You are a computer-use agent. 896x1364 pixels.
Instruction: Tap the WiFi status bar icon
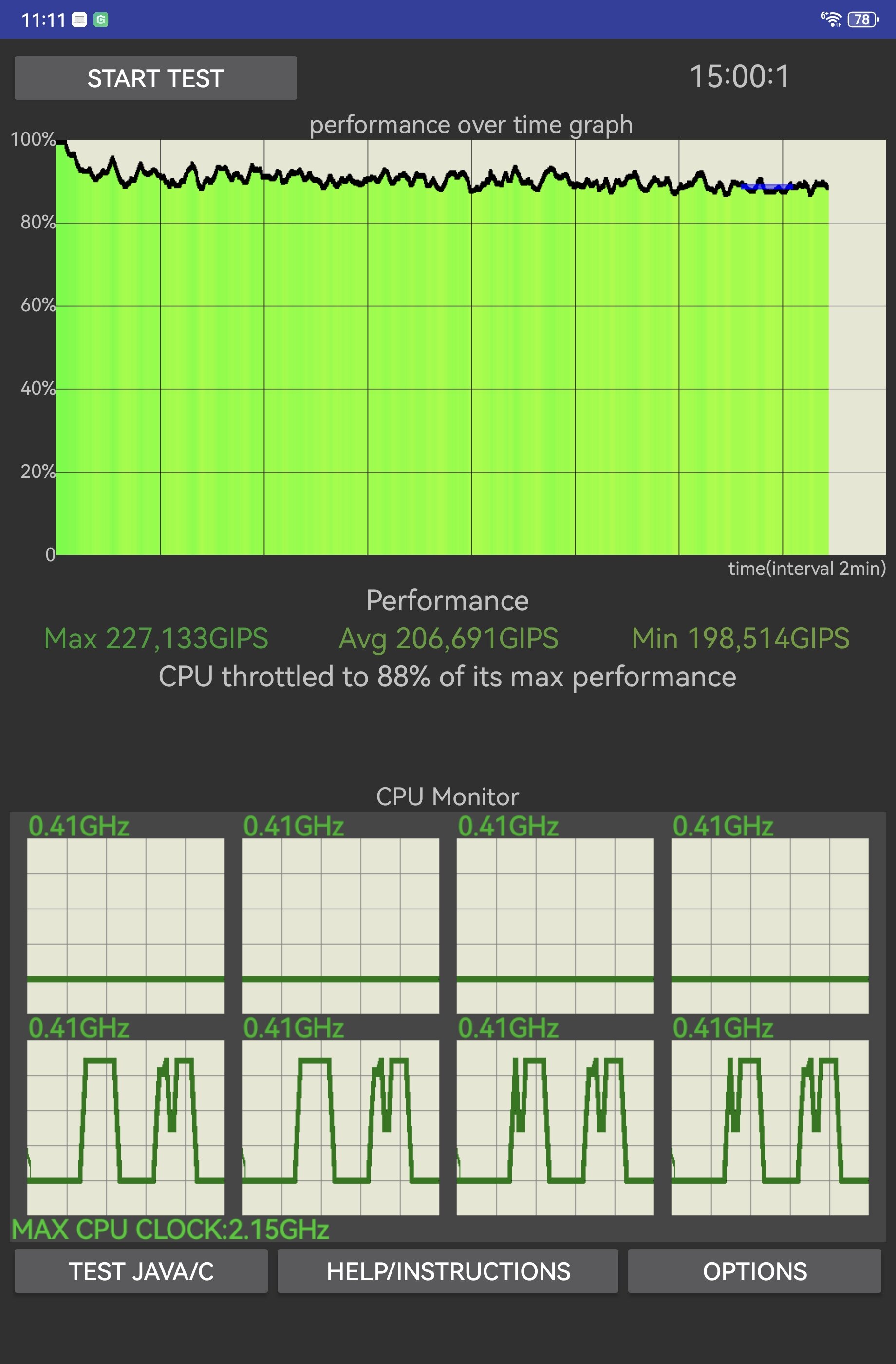point(831,19)
